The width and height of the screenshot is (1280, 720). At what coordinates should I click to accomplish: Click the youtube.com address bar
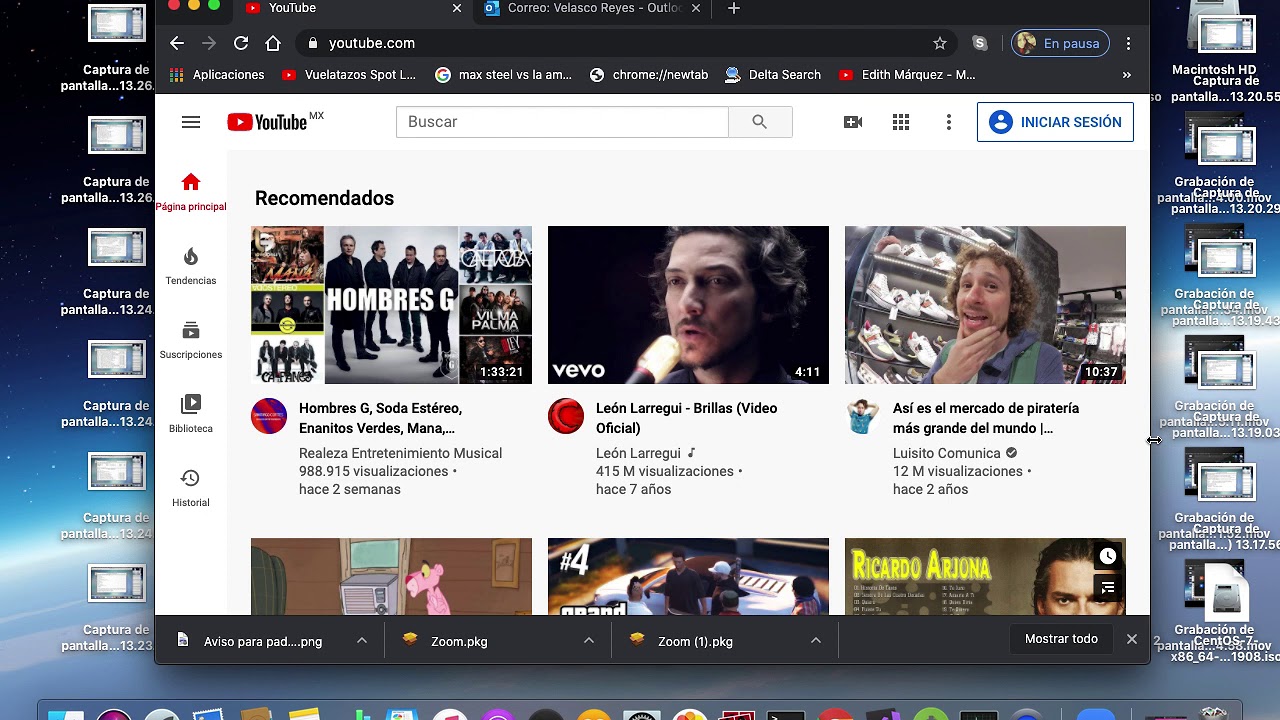point(627,43)
